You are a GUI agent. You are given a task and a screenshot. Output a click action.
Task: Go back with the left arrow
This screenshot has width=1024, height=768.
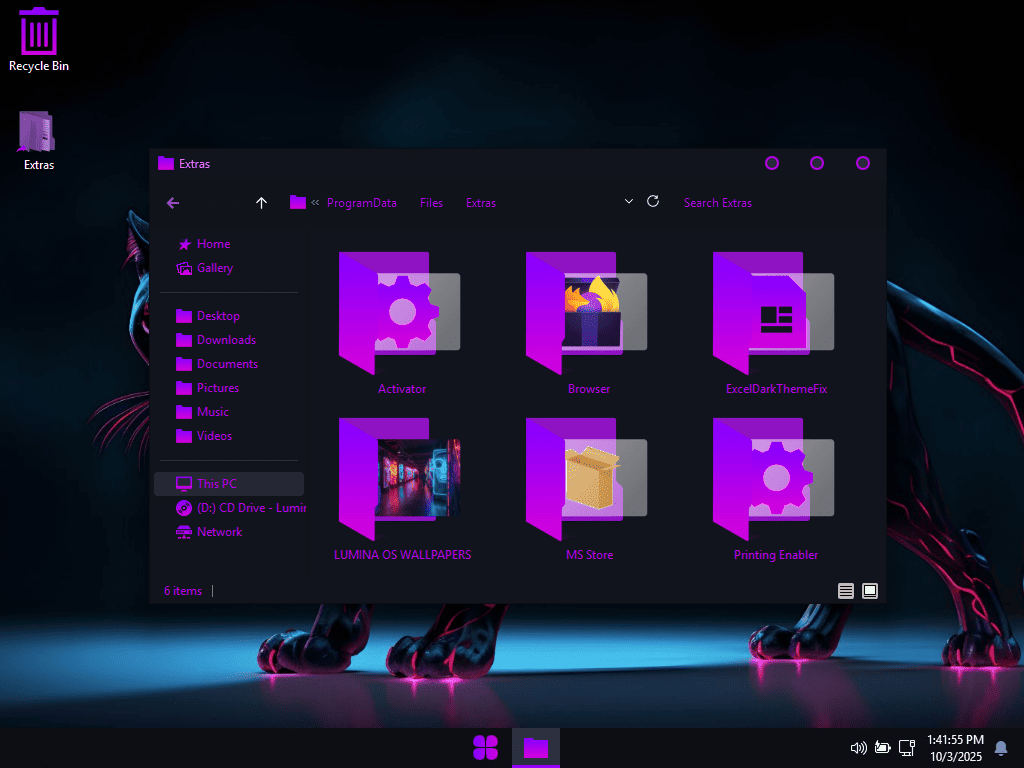172,203
